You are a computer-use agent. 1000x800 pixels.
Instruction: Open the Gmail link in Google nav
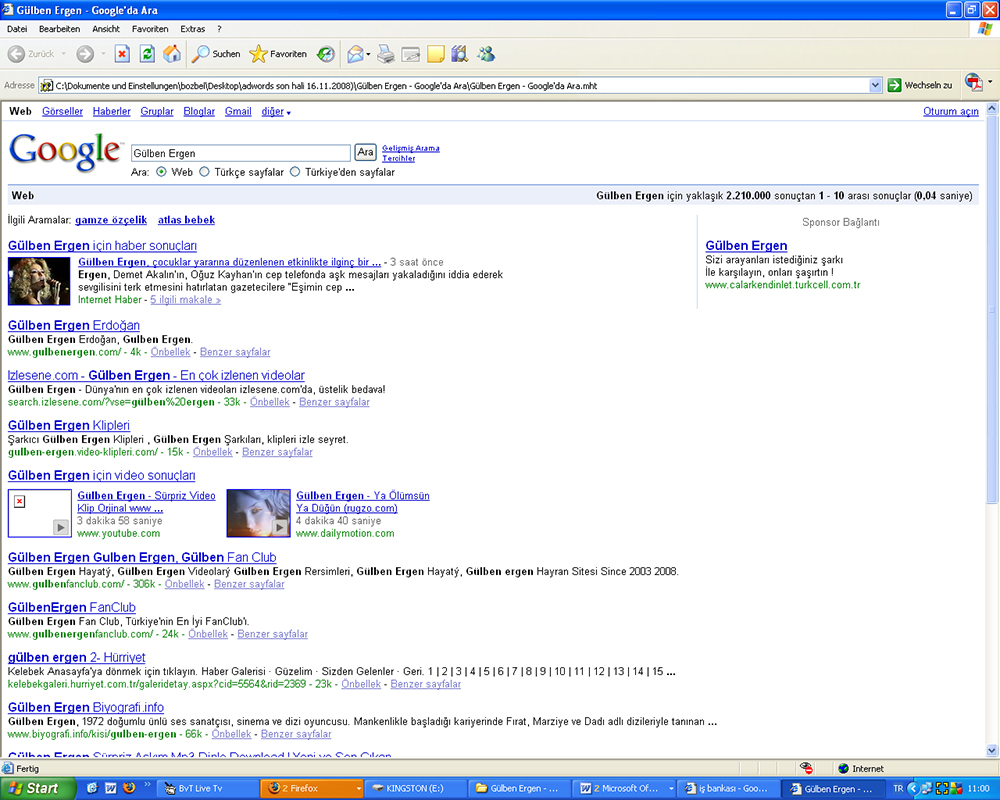coord(238,111)
